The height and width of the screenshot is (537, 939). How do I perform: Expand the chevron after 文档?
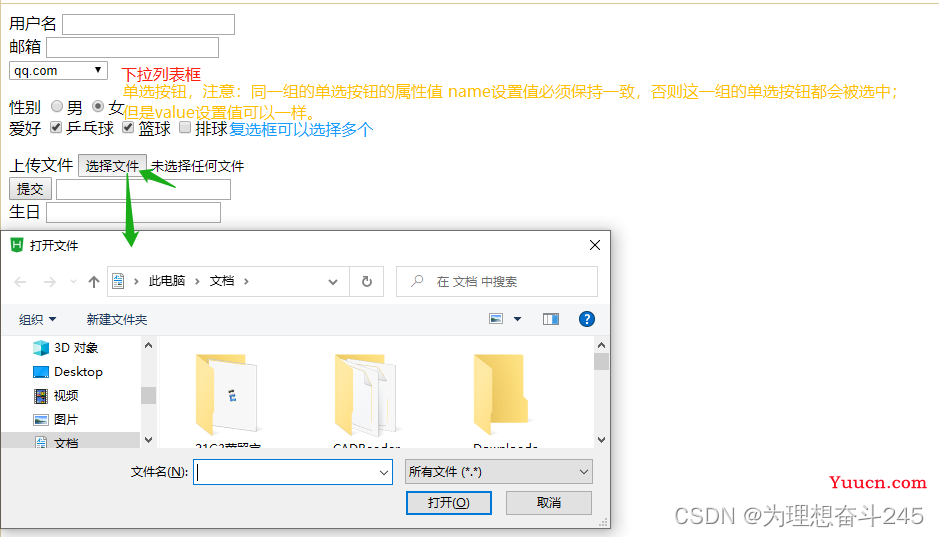(246, 281)
